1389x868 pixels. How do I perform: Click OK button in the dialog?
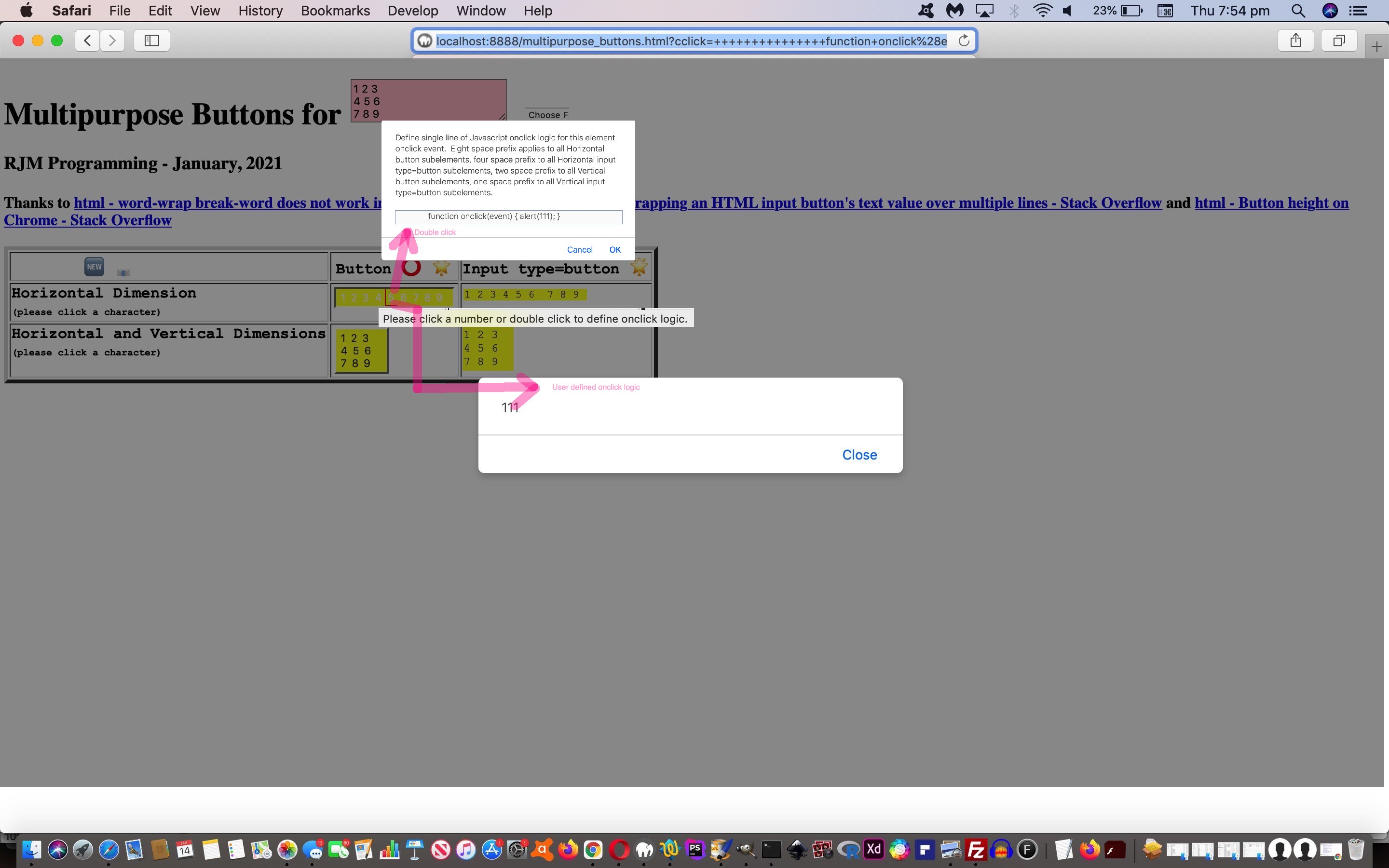point(615,249)
